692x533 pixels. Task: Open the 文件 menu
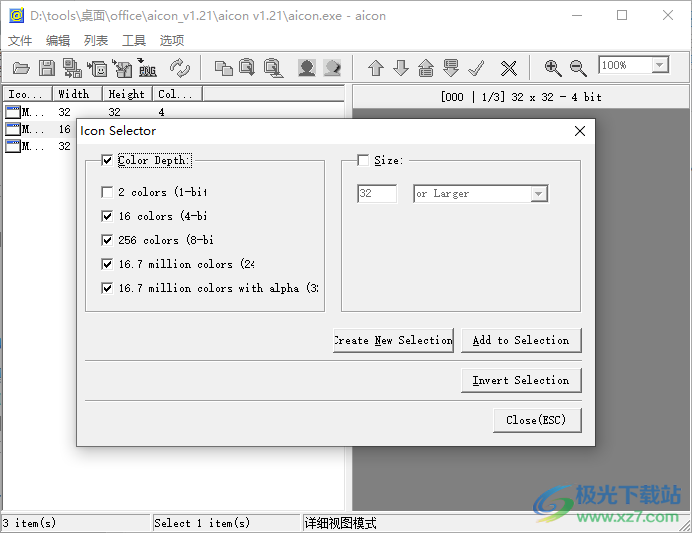coord(20,41)
